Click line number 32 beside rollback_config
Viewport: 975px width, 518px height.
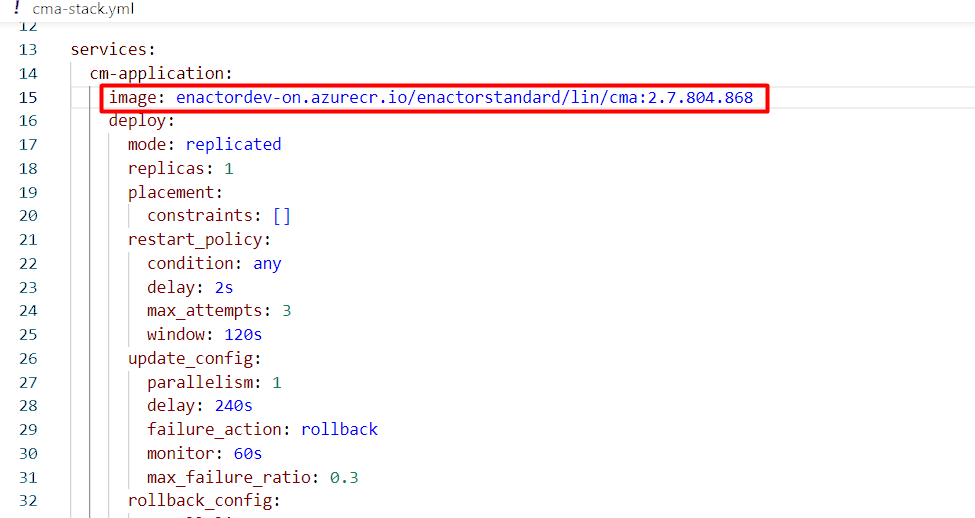point(28,501)
